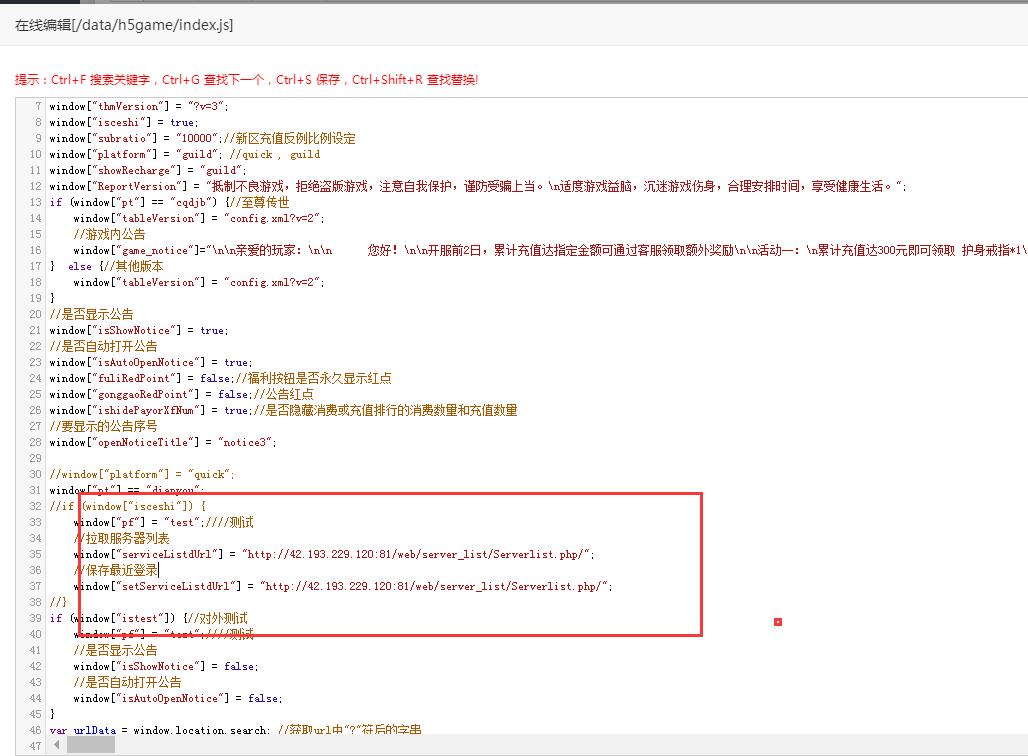This screenshot has height=756, width=1028.
Task: Click line number 33 in the gutter
Action: pos(36,522)
